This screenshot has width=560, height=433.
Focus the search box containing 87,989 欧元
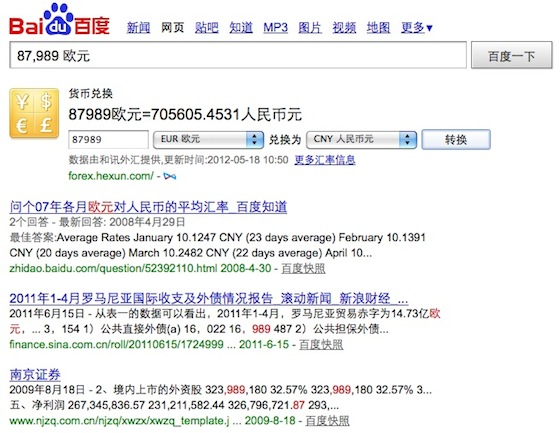pos(238,55)
